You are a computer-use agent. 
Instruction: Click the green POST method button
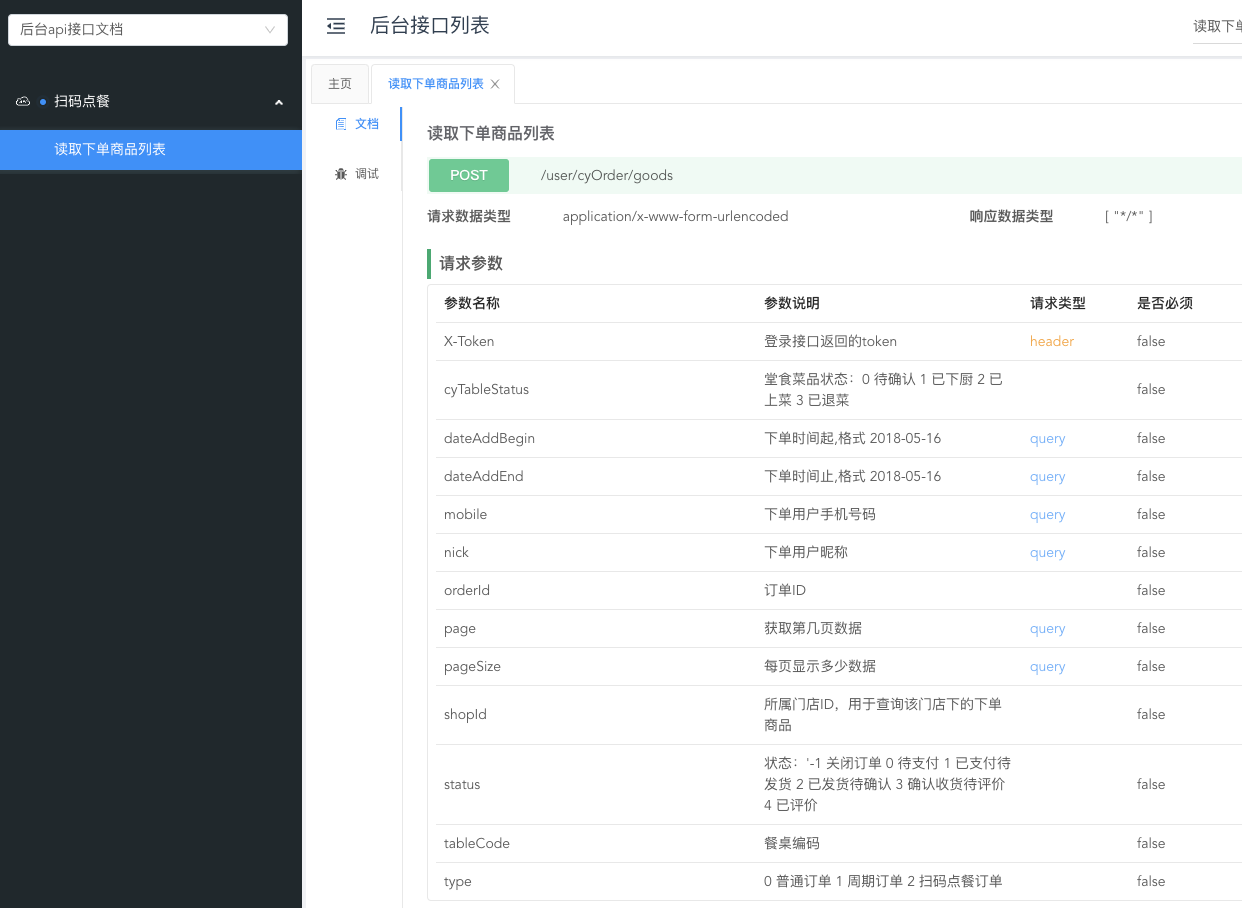[x=469, y=175]
